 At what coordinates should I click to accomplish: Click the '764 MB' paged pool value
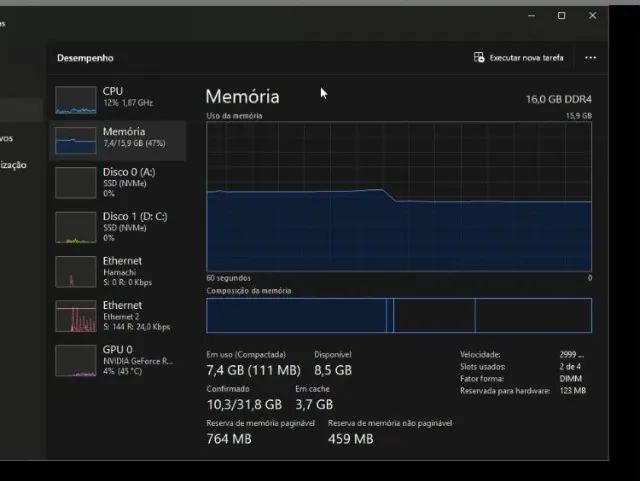[229, 439]
